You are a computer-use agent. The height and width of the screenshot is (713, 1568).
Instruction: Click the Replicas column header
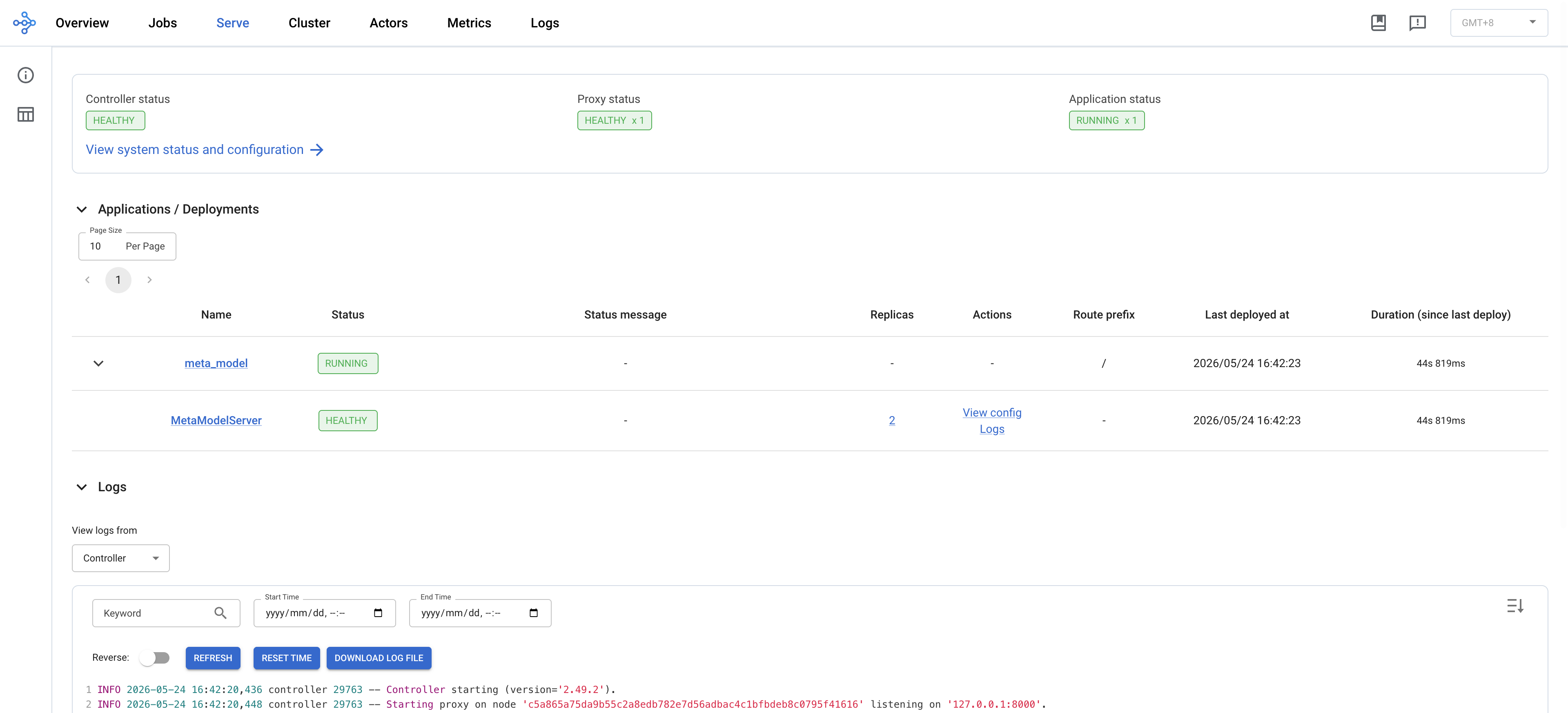(892, 315)
